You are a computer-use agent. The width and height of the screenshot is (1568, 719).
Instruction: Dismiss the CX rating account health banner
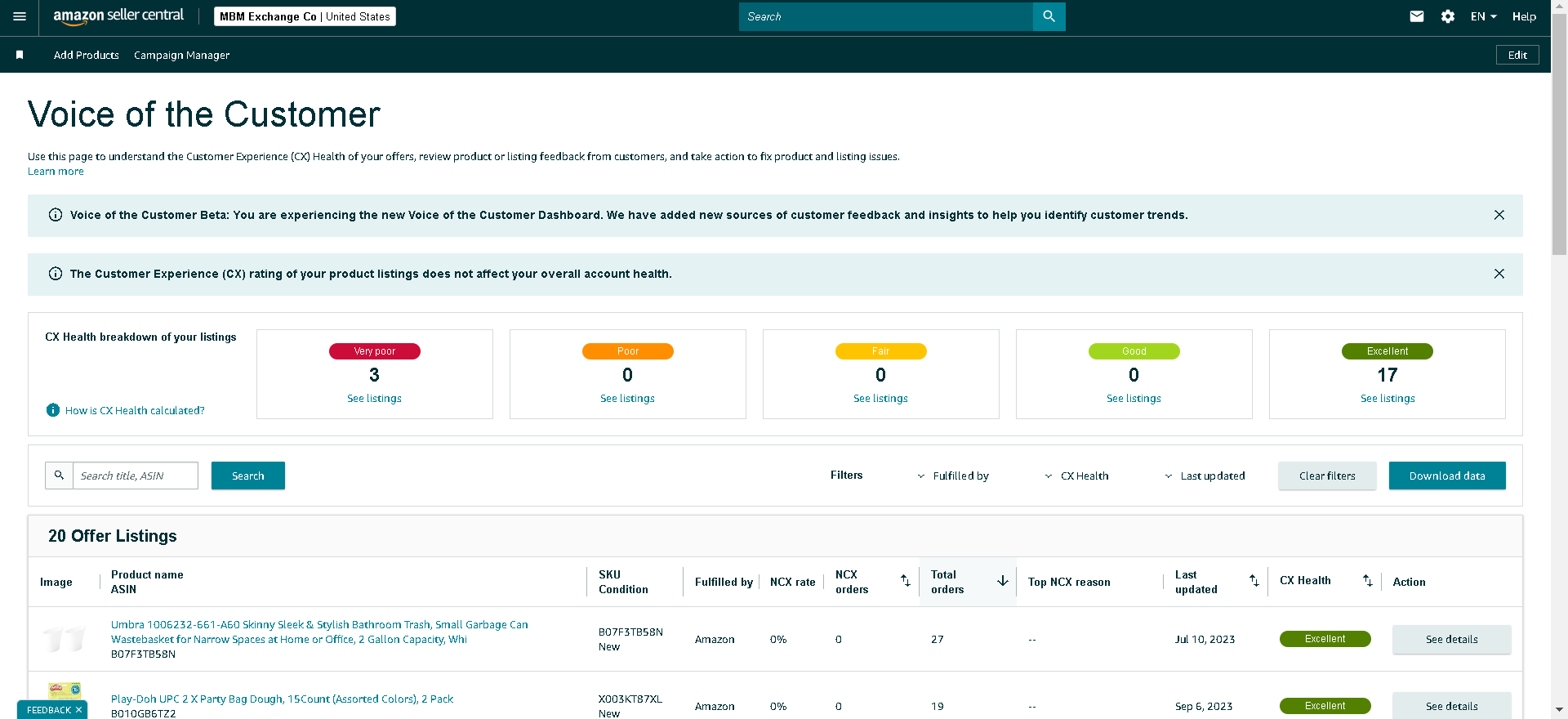coord(1499,274)
